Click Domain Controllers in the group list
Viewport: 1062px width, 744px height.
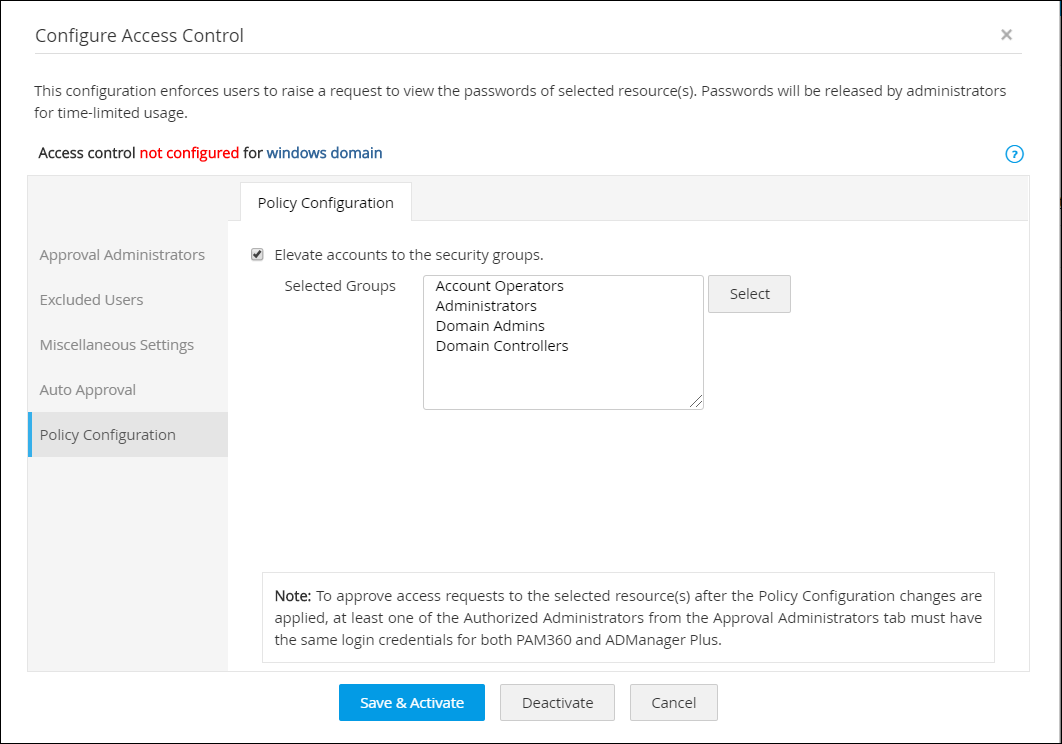(500, 345)
